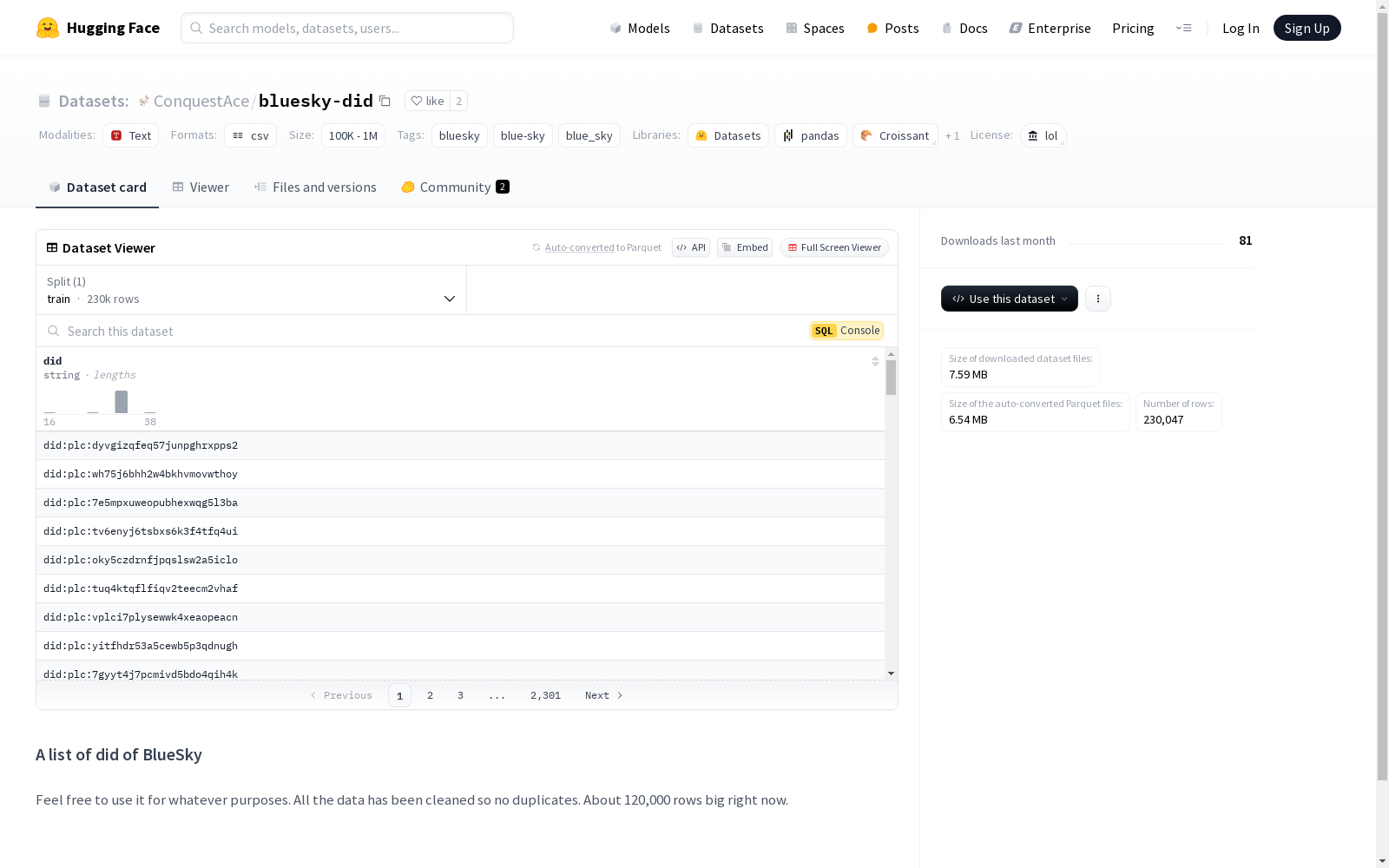1389x868 pixels.
Task: Open the Community tab
Action: coord(455,187)
